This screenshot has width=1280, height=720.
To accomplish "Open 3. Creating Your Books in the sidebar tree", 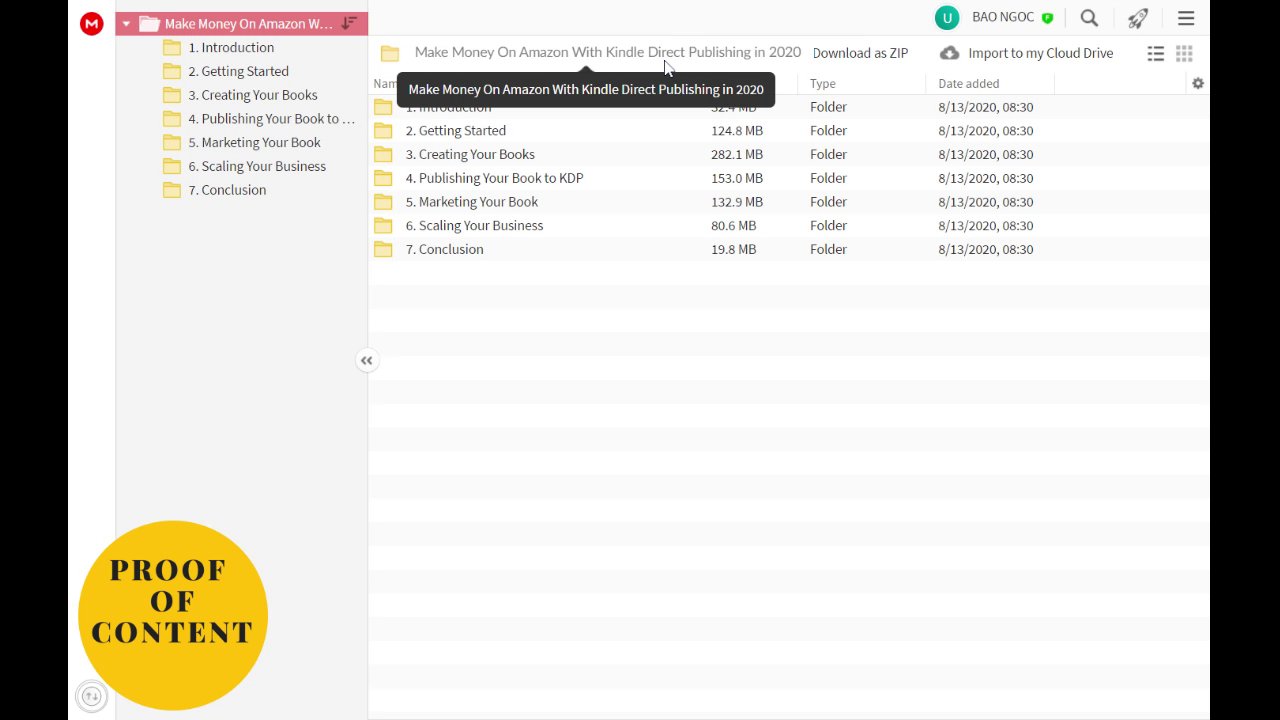I will point(253,95).
